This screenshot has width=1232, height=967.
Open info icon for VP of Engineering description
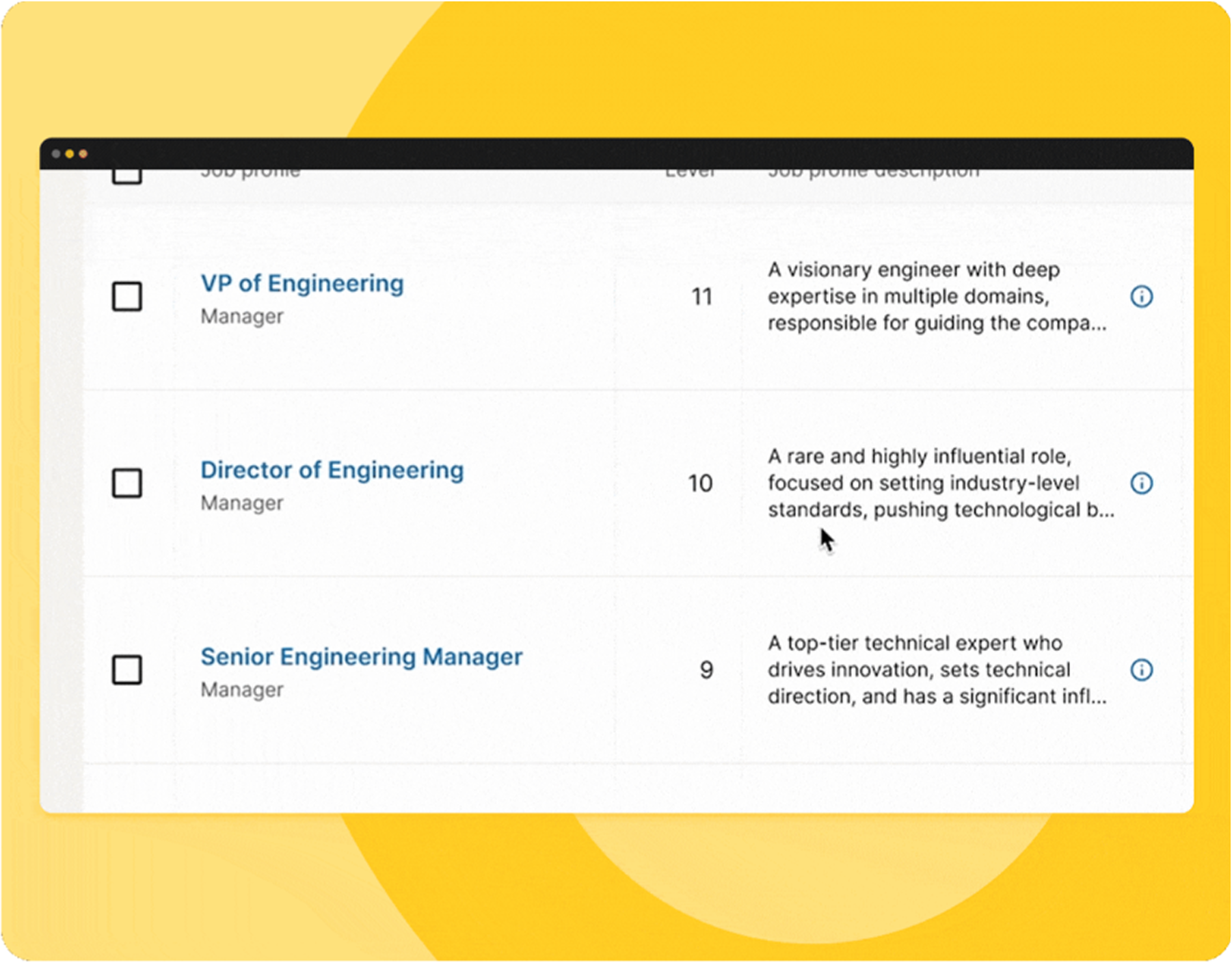pyautogui.click(x=1141, y=297)
